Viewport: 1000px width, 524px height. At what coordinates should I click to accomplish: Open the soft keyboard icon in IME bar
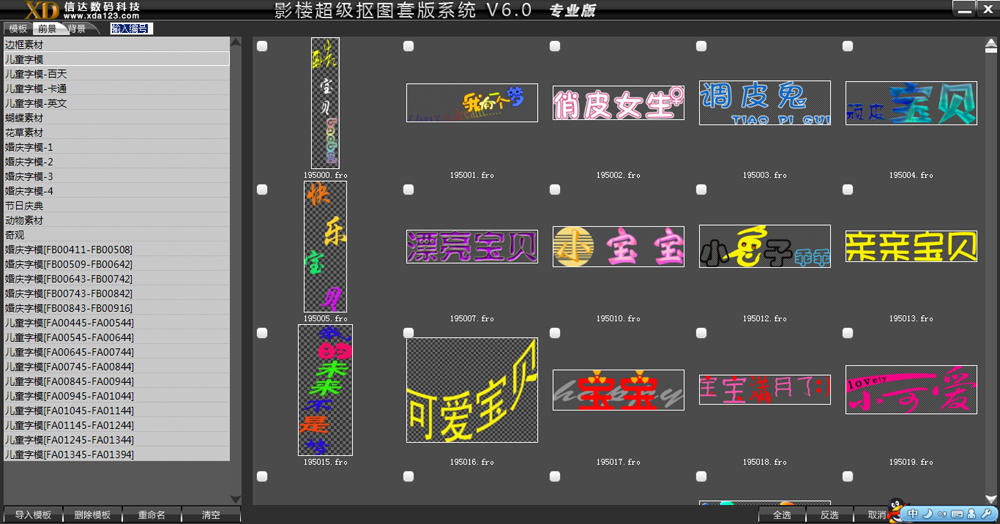coord(957,514)
